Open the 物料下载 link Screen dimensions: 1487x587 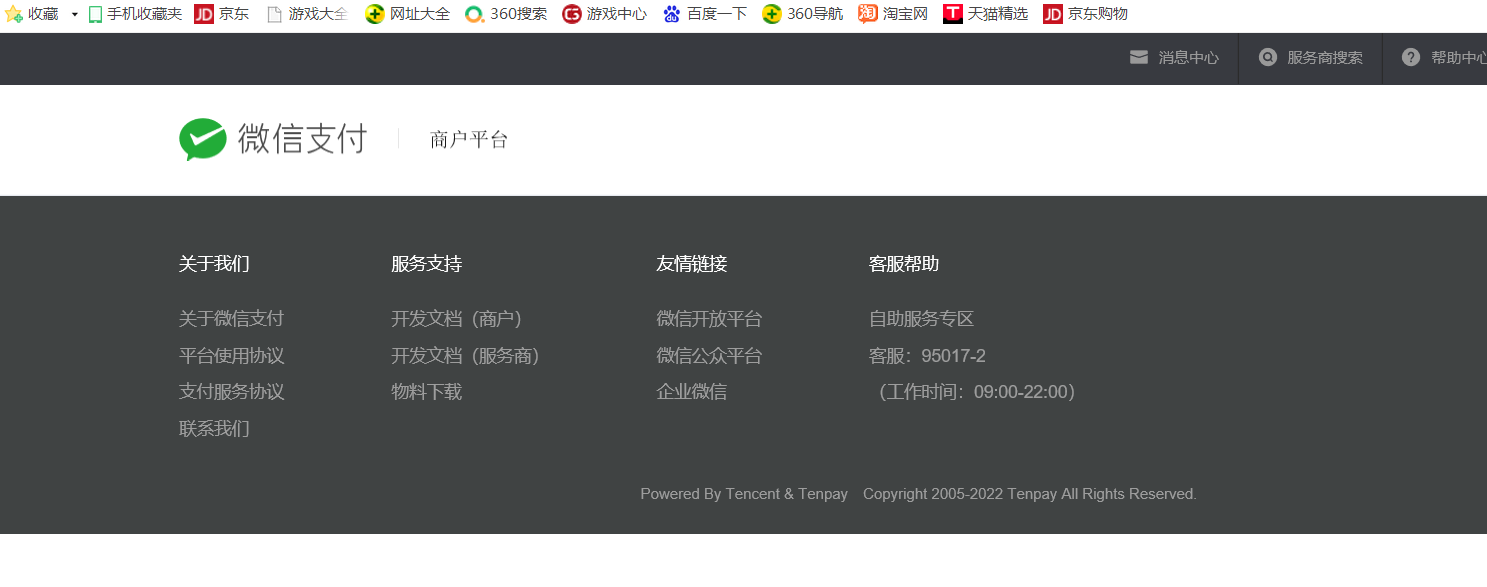point(427,392)
